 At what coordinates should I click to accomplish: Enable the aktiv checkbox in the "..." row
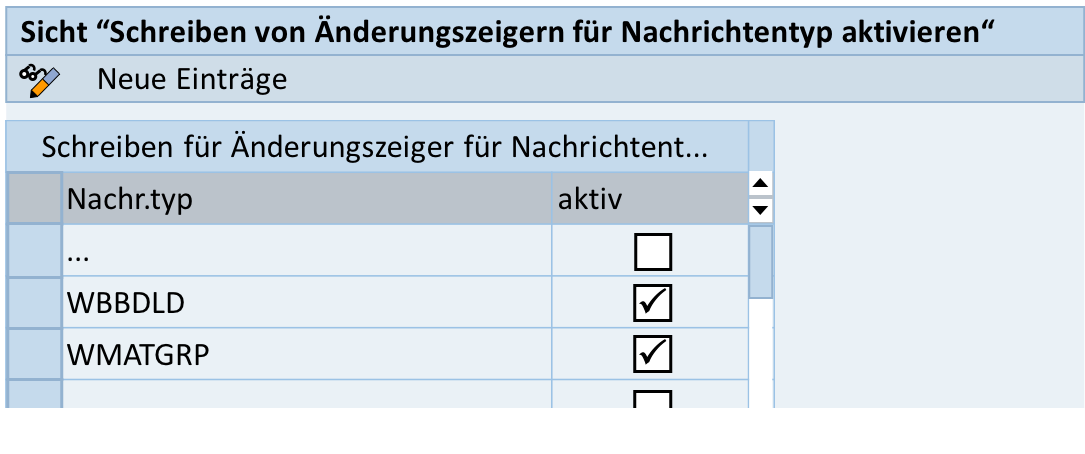click(x=652, y=252)
